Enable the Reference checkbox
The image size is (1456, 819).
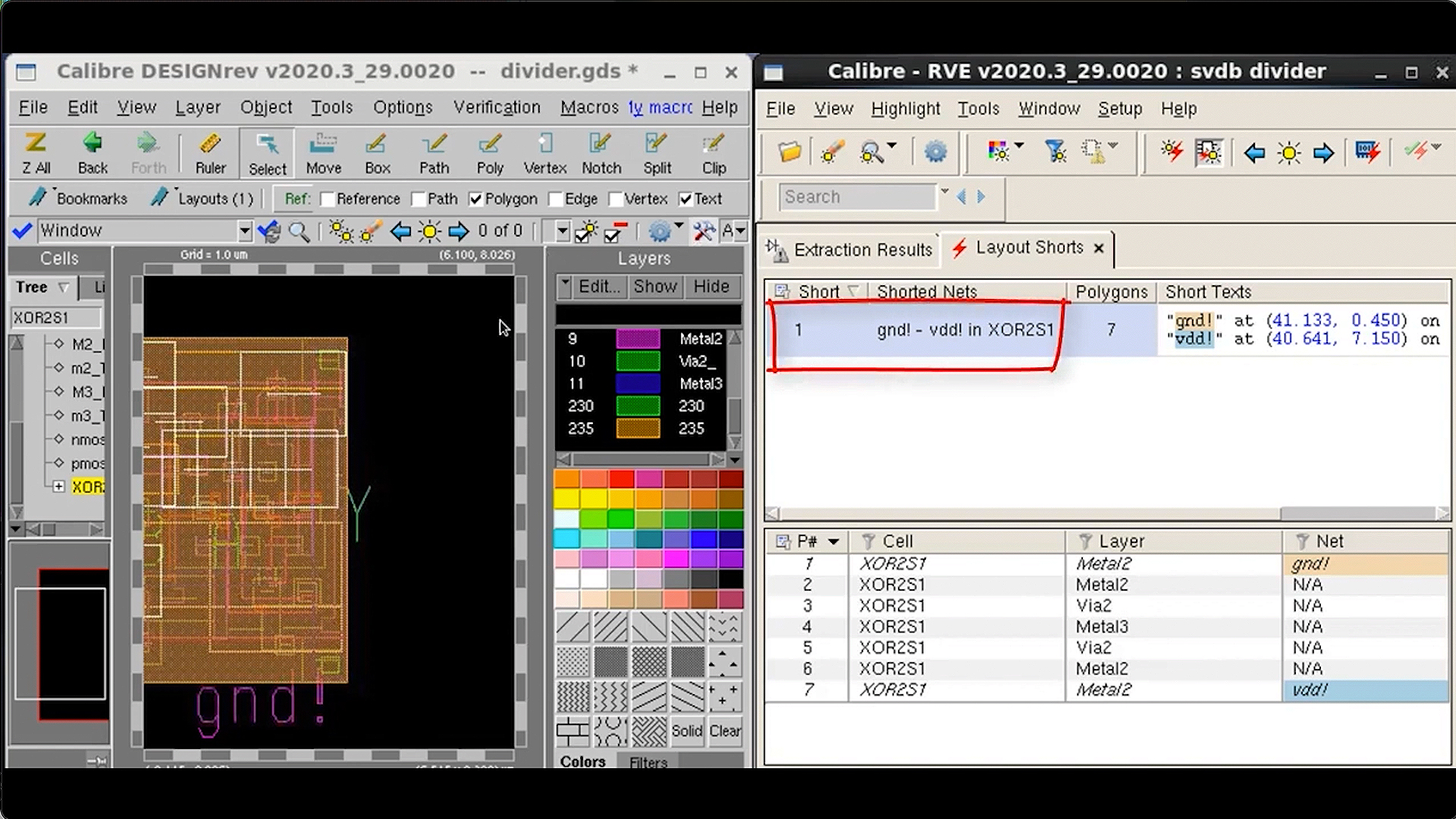pyautogui.click(x=328, y=199)
